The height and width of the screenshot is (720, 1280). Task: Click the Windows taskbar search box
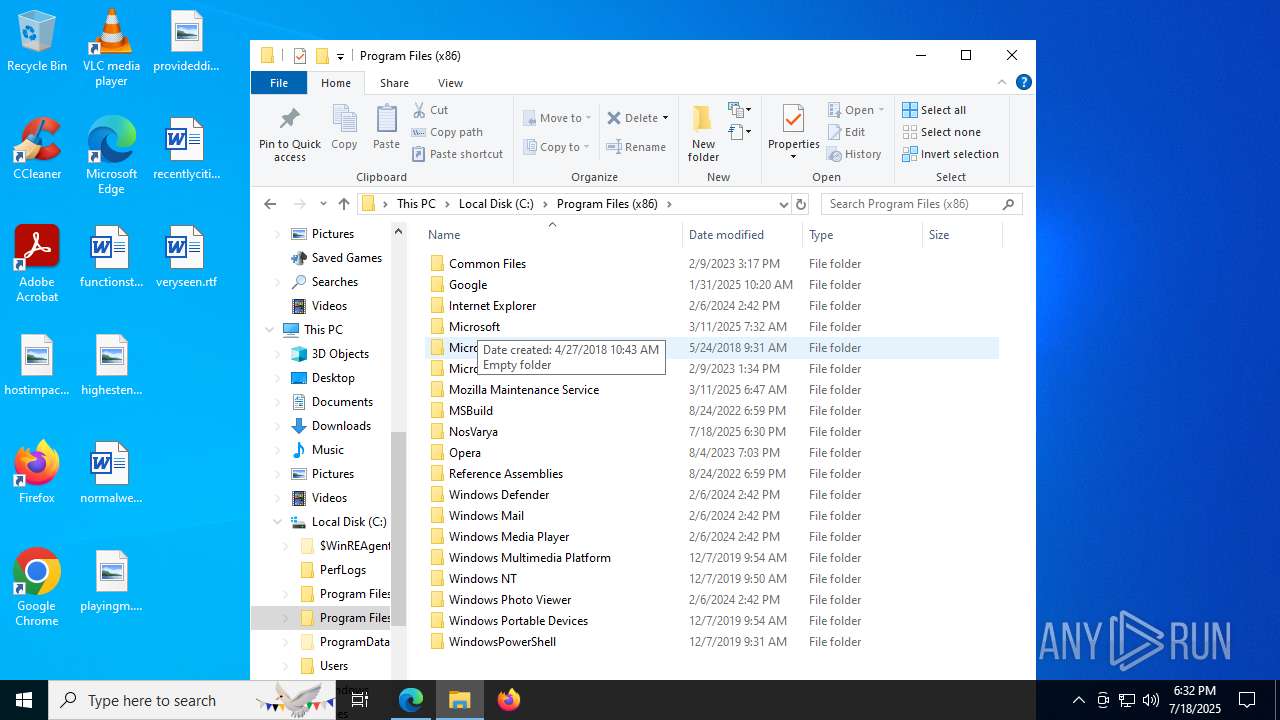pyautogui.click(x=192, y=700)
